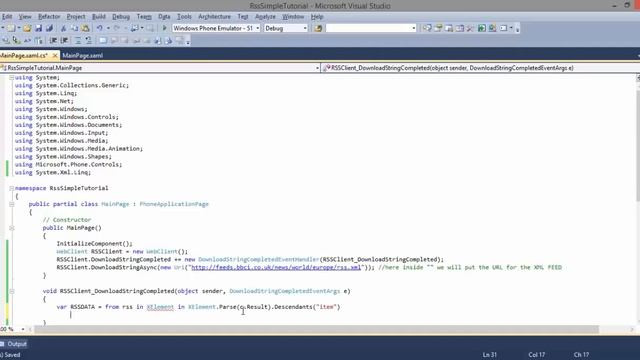Select the MainPage.xaml.cs tab

pos(24,56)
